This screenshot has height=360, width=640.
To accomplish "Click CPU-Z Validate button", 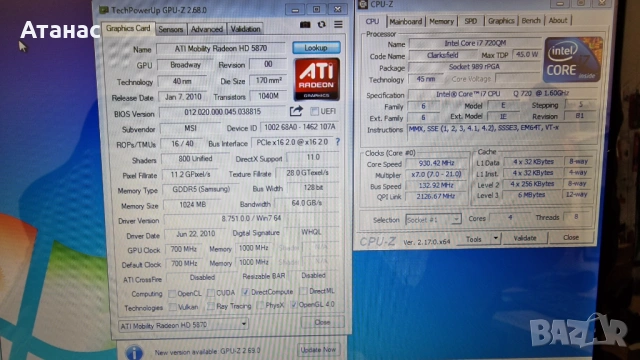I will coord(524,238).
